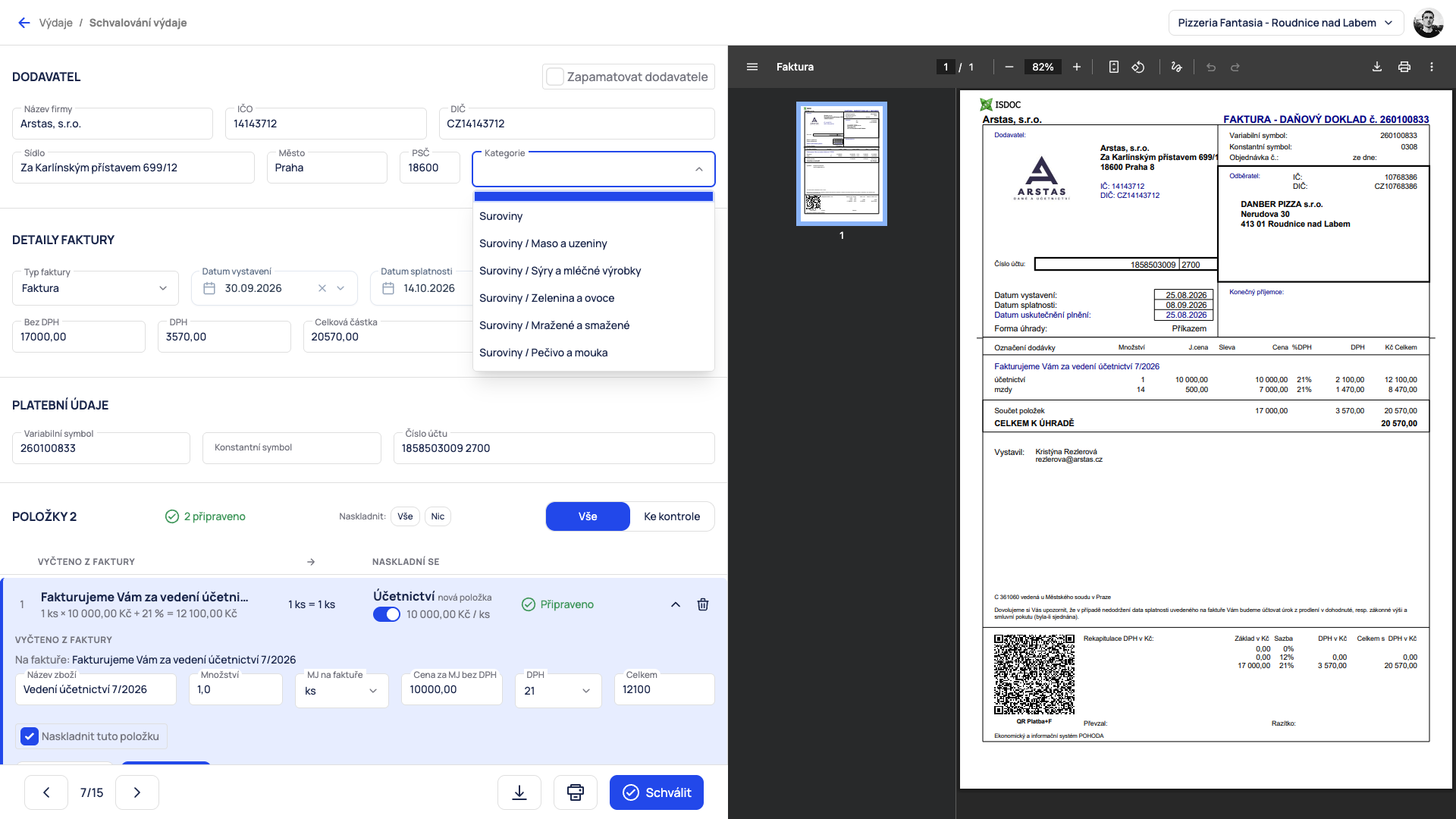Collapse the Kategorie dropdown
The width and height of the screenshot is (1456, 819).
pyautogui.click(x=699, y=169)
